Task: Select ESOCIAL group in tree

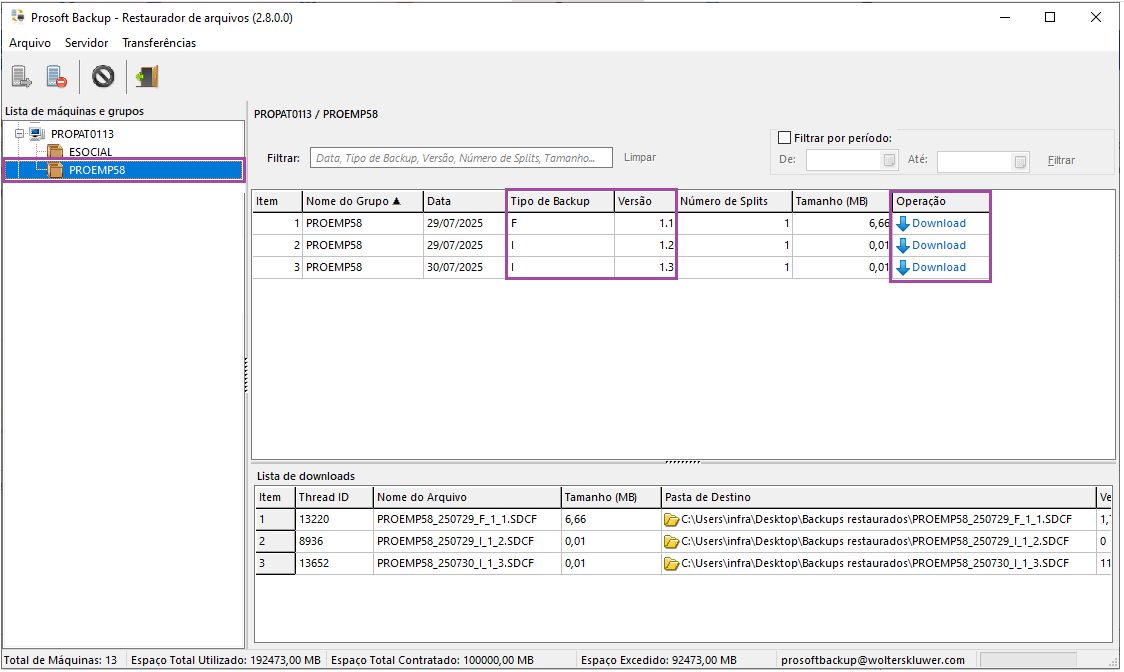Action: click(90, 152)
